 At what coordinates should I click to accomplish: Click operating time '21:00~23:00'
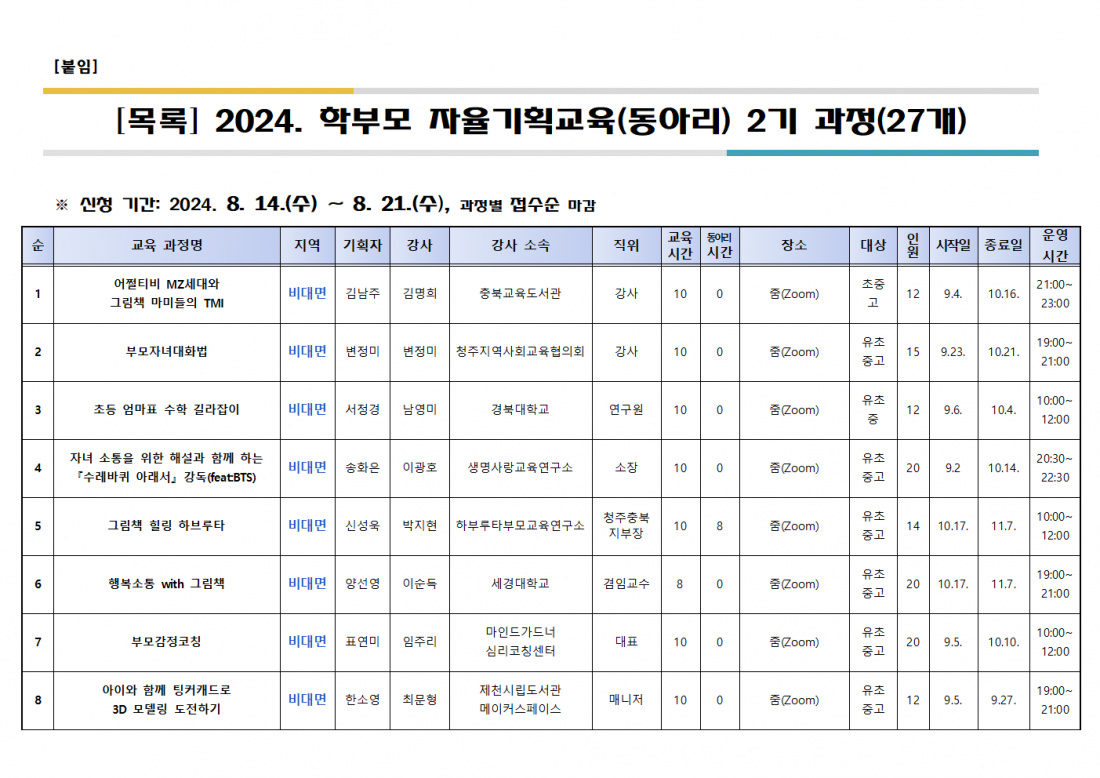[1055, 294]
